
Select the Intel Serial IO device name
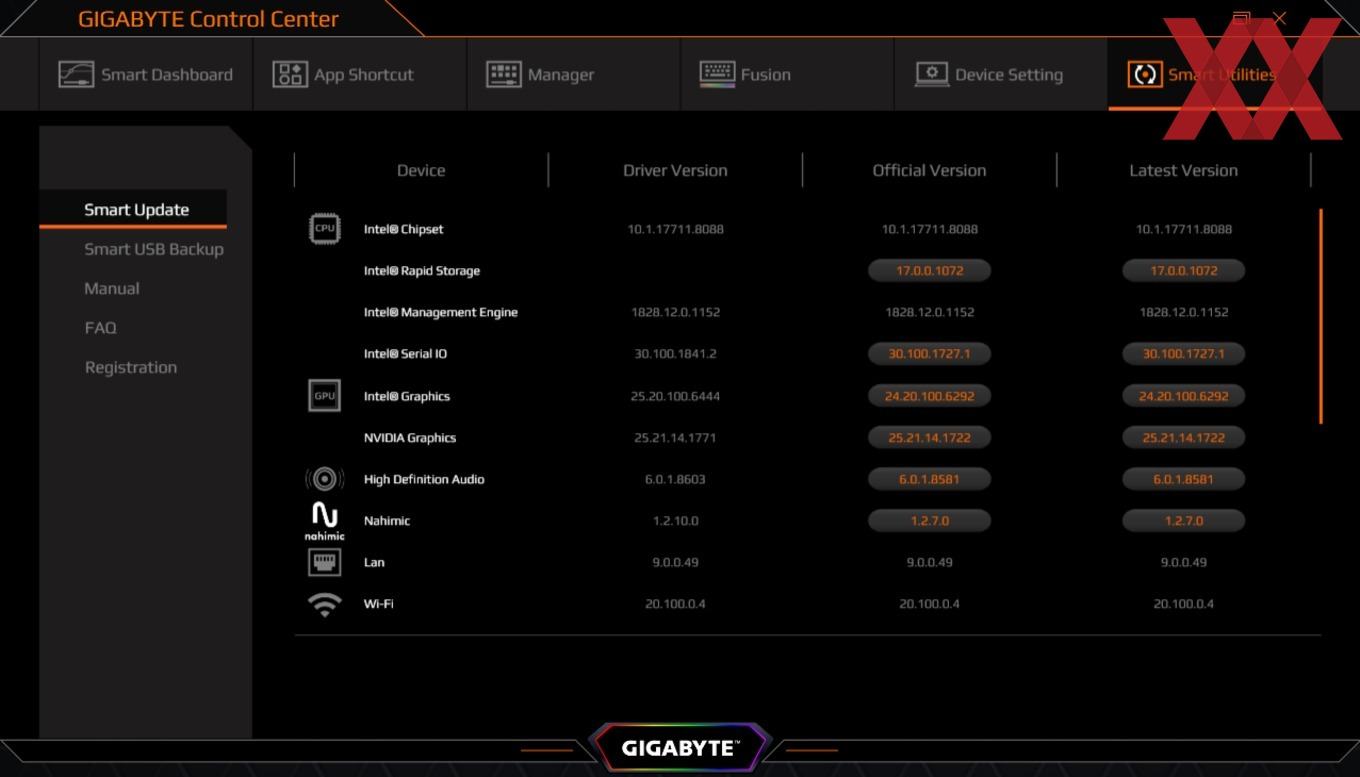point(405,354)
